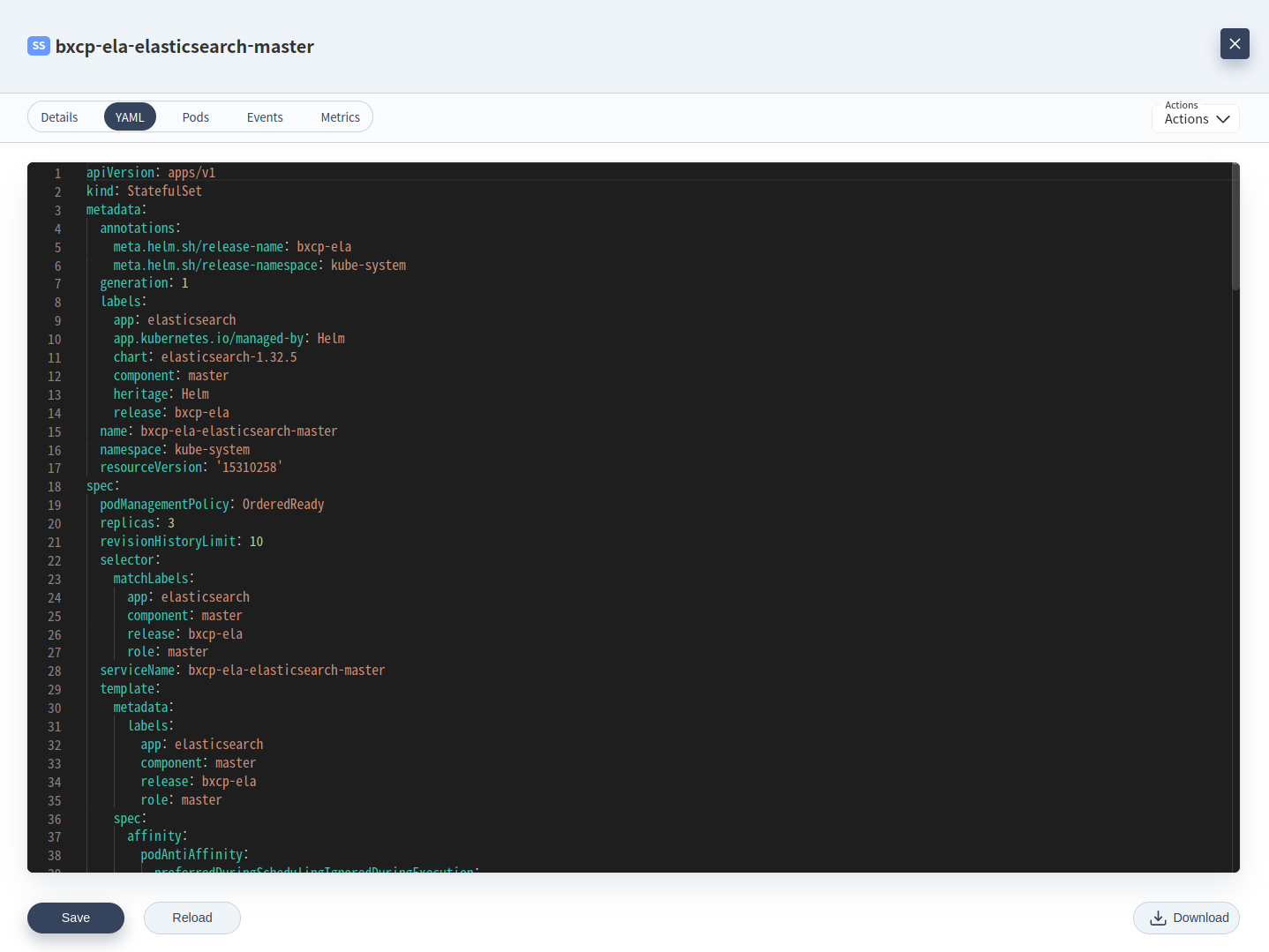1269x952 pixels.
Task: Select the YAML tab
Action: [130, 117]
